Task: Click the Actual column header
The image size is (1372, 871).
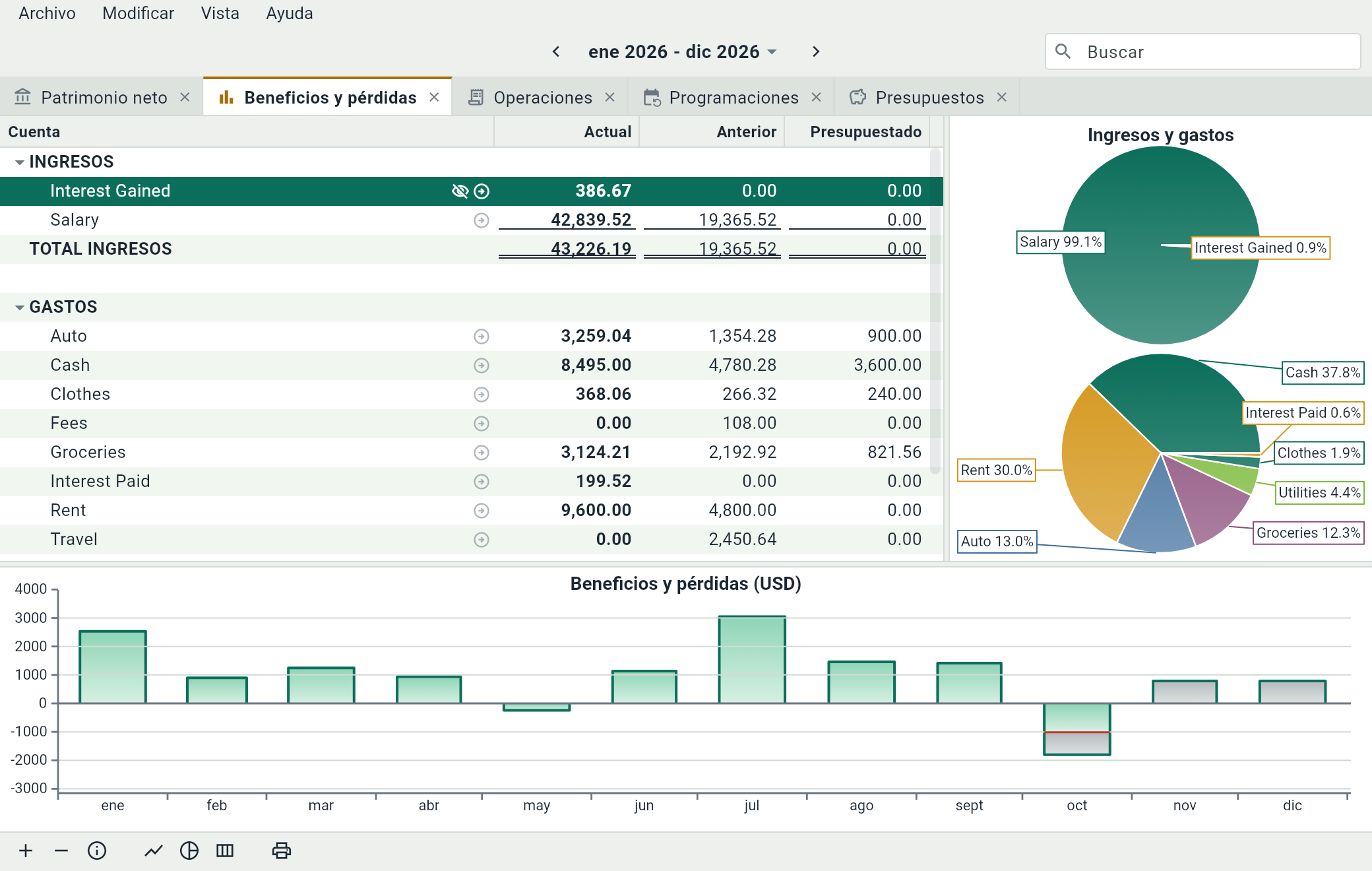Action: pos(567,132)
